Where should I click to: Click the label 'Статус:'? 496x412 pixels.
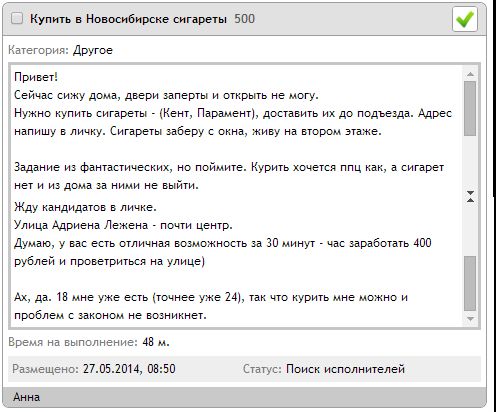(262, 369)
